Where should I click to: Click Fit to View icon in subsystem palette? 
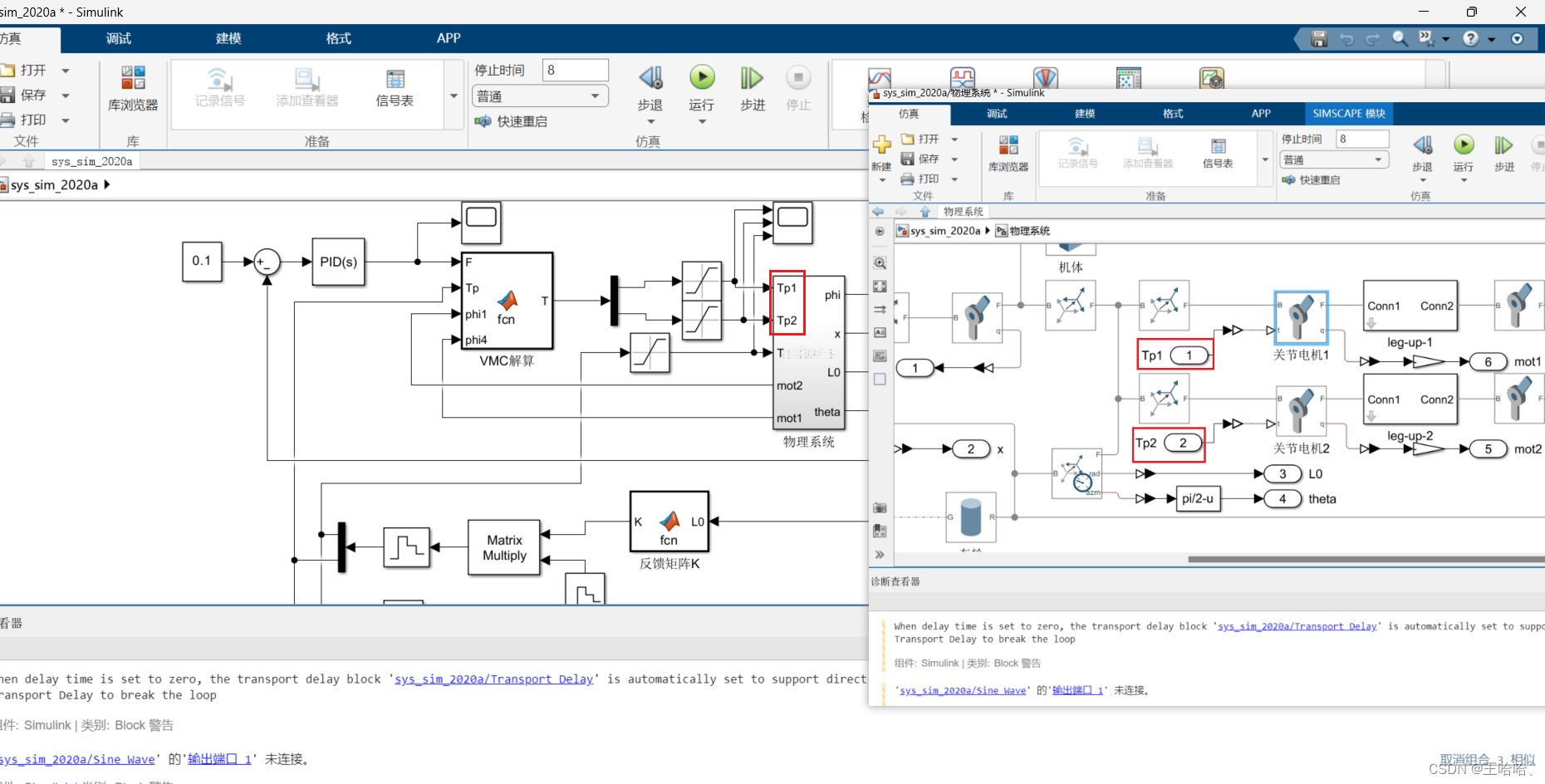coord(880,287)
